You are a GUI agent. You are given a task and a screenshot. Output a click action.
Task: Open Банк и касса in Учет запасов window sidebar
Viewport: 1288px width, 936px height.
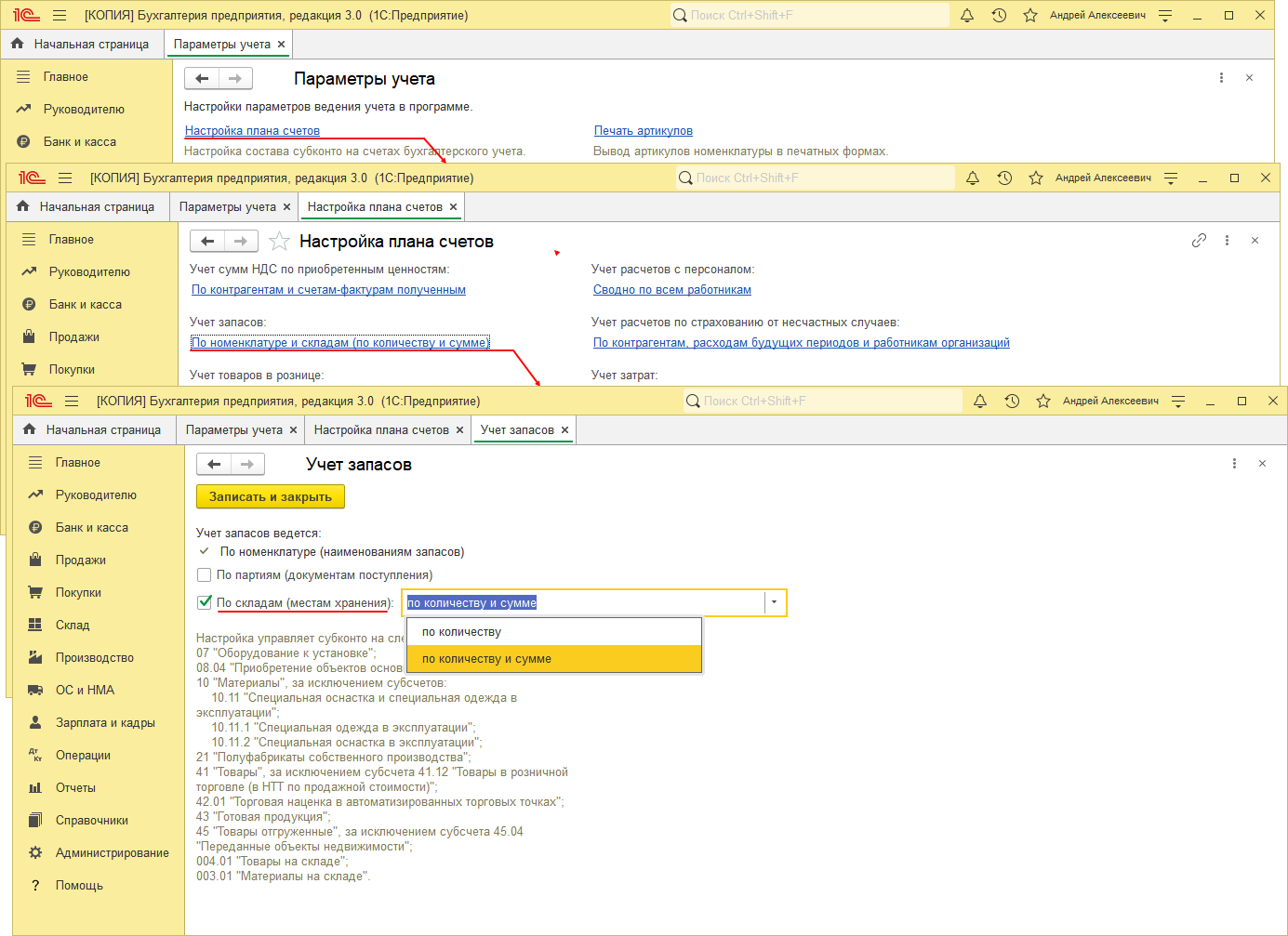click(x=92, y=527)
